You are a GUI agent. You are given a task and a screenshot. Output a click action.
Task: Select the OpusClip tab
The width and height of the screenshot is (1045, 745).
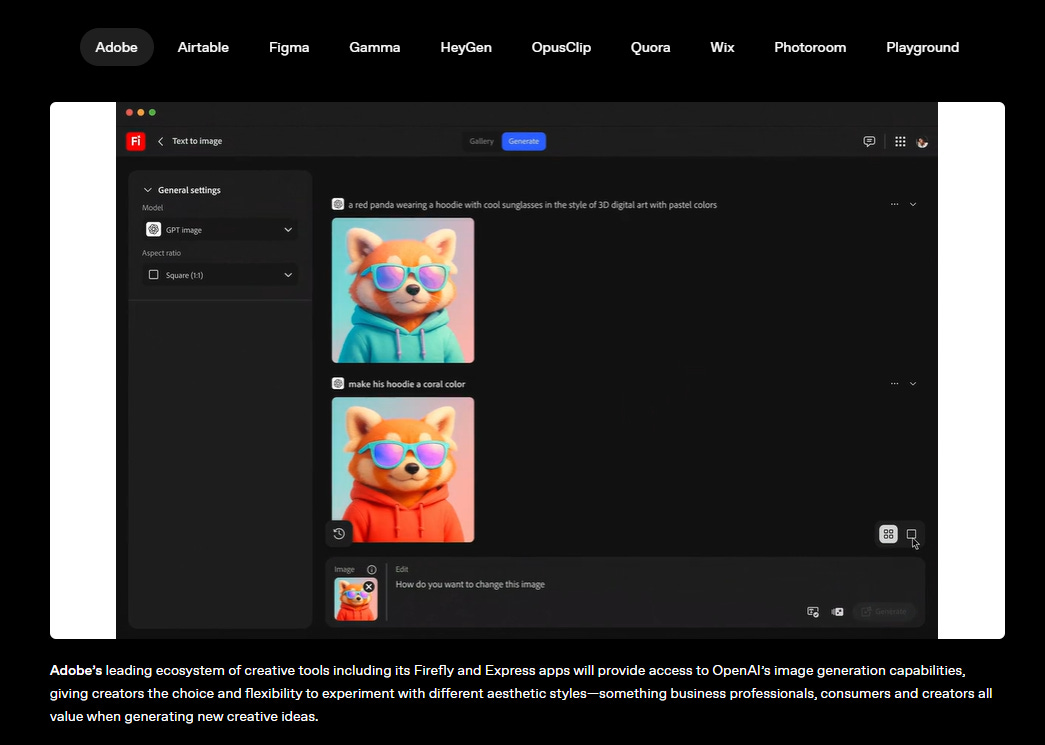coord(561,47)
